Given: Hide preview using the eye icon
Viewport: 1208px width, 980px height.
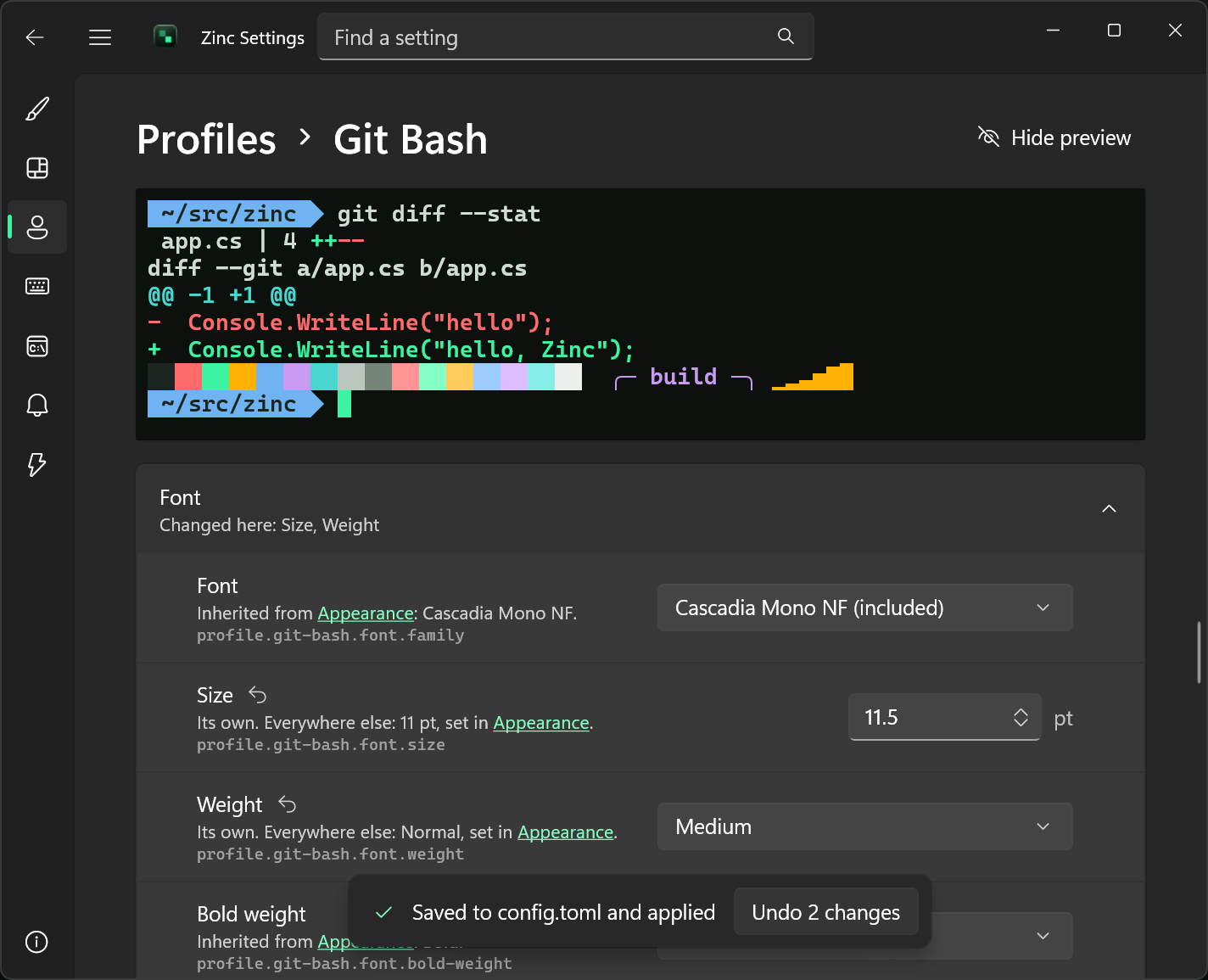Looking at the screenshot, I should click(x=988, y=137).
